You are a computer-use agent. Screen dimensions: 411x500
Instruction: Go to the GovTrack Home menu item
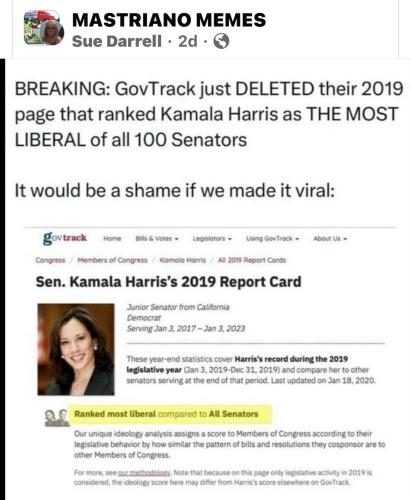click(x=112, y=239)
